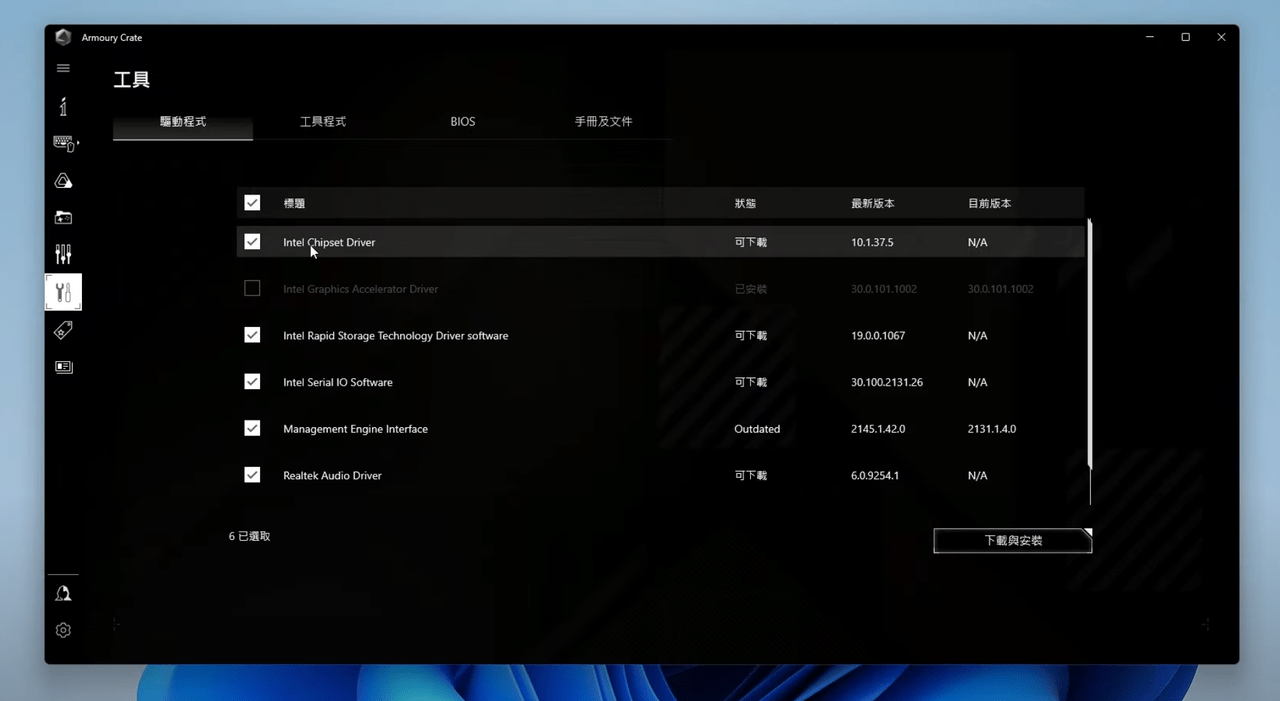Select the wrench Tools sidebar icon
Screen dimensions: 1280x701
coord(63,292)
